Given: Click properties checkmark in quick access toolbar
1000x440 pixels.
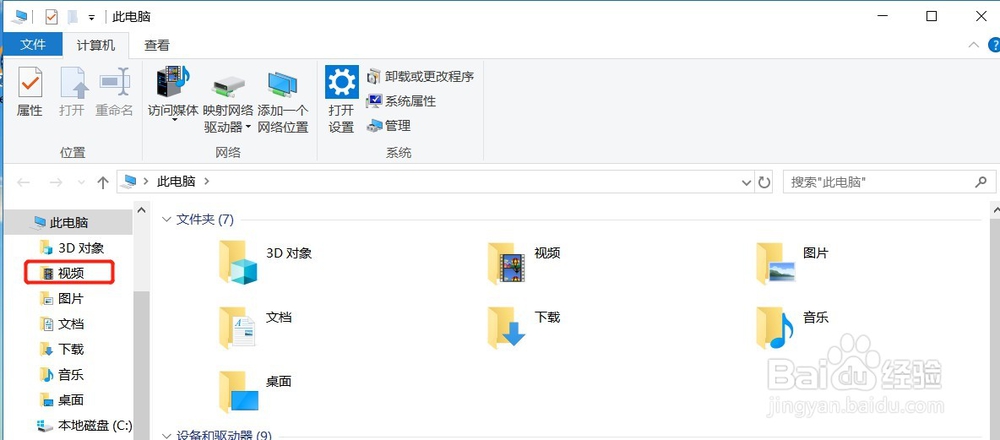Looking at the screenshot, I should [x=52, y=17].
